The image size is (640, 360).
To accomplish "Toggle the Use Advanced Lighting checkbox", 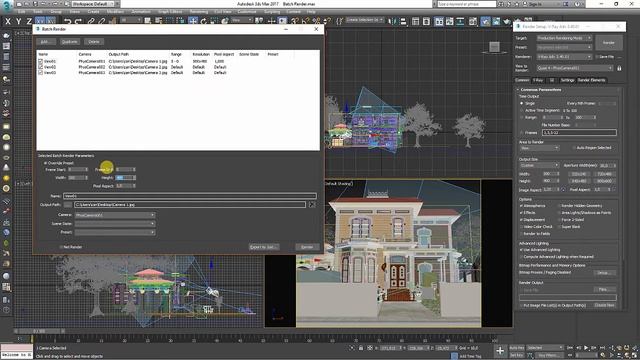I will click(522, 250).
